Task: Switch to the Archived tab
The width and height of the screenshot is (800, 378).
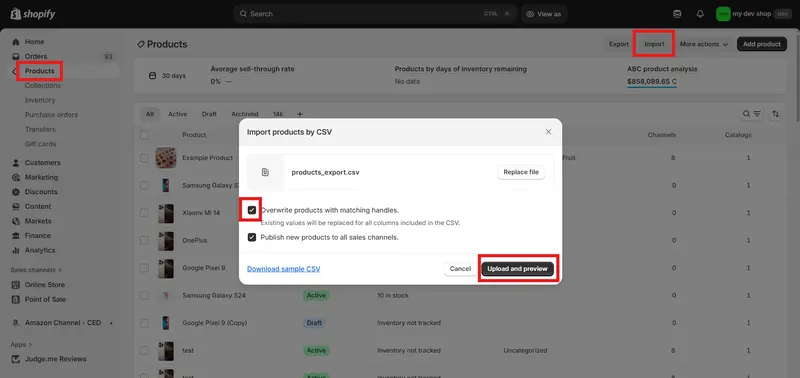Action: [245, 114]
